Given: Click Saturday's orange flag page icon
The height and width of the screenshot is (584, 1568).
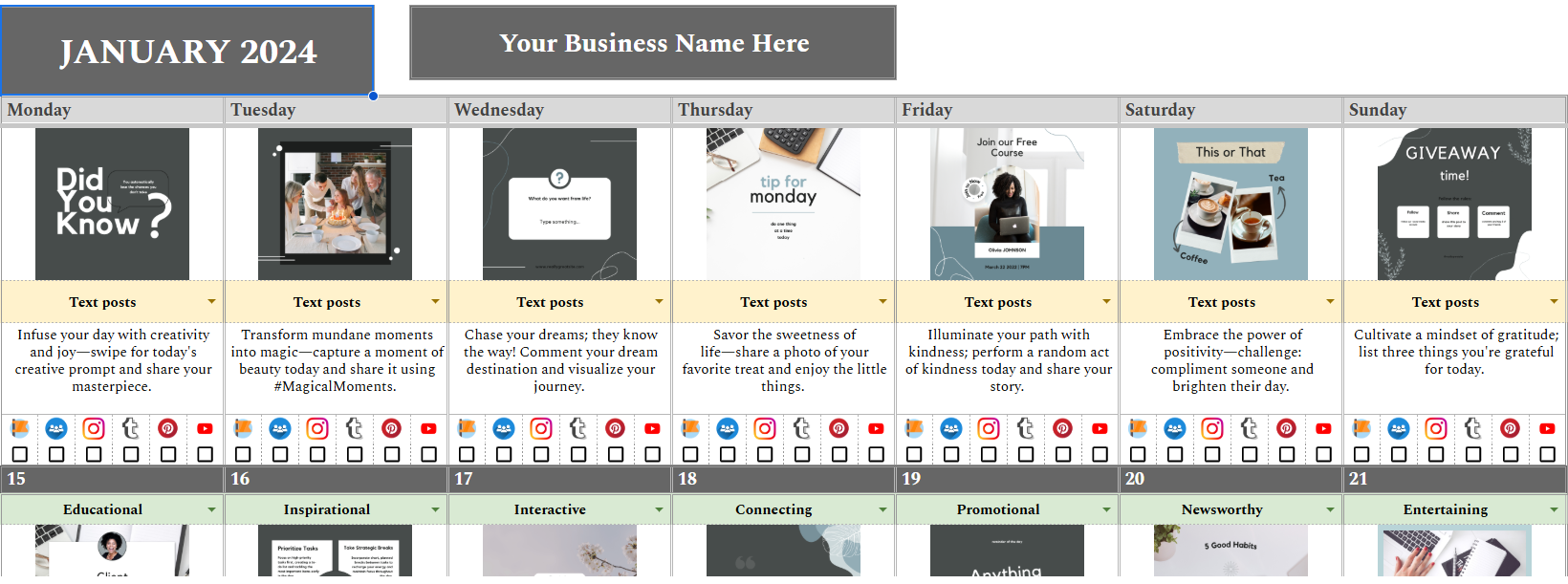Looking at the screenshot, I should point(1137,428).
